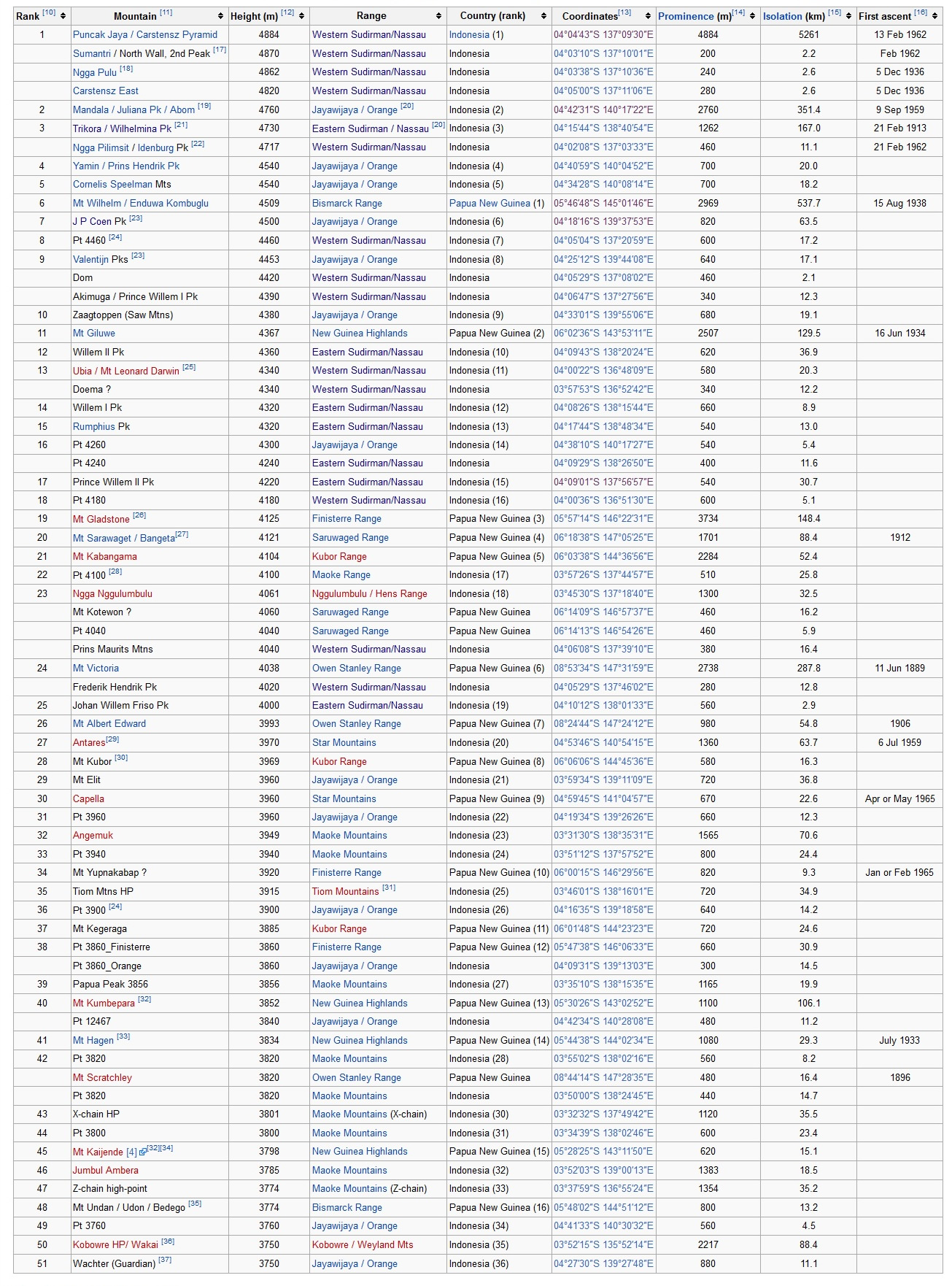
Task: Open footnote [22] beside Idenburg Pk
Action: click(198, 144)
